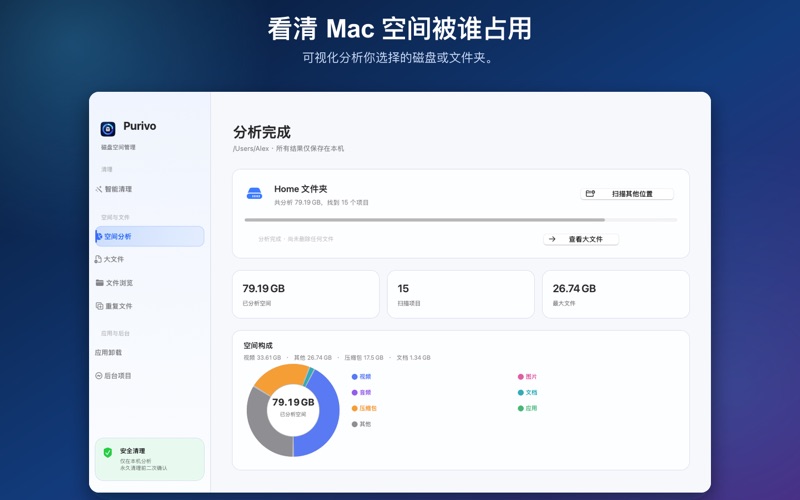This screenshot has height=500, width=800.
Task: Click the 查看大文件 button
Action: (581, 239)
